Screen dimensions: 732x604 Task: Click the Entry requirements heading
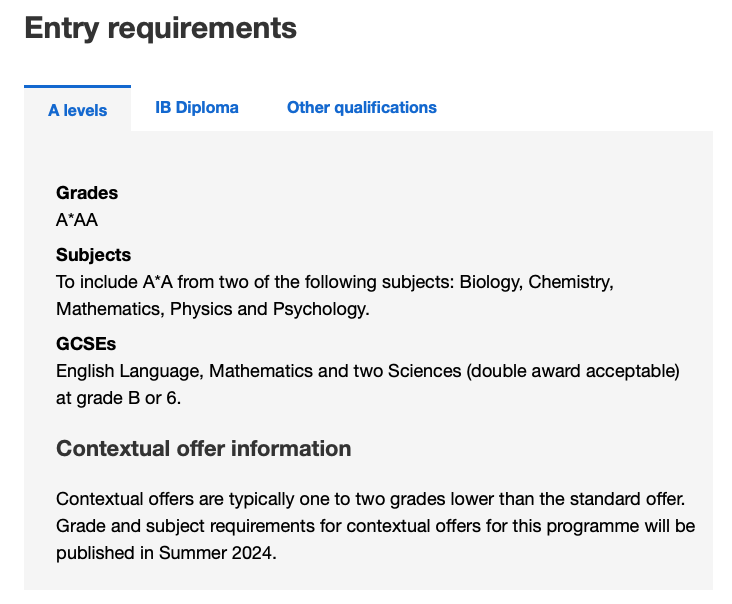pos(160,28)
